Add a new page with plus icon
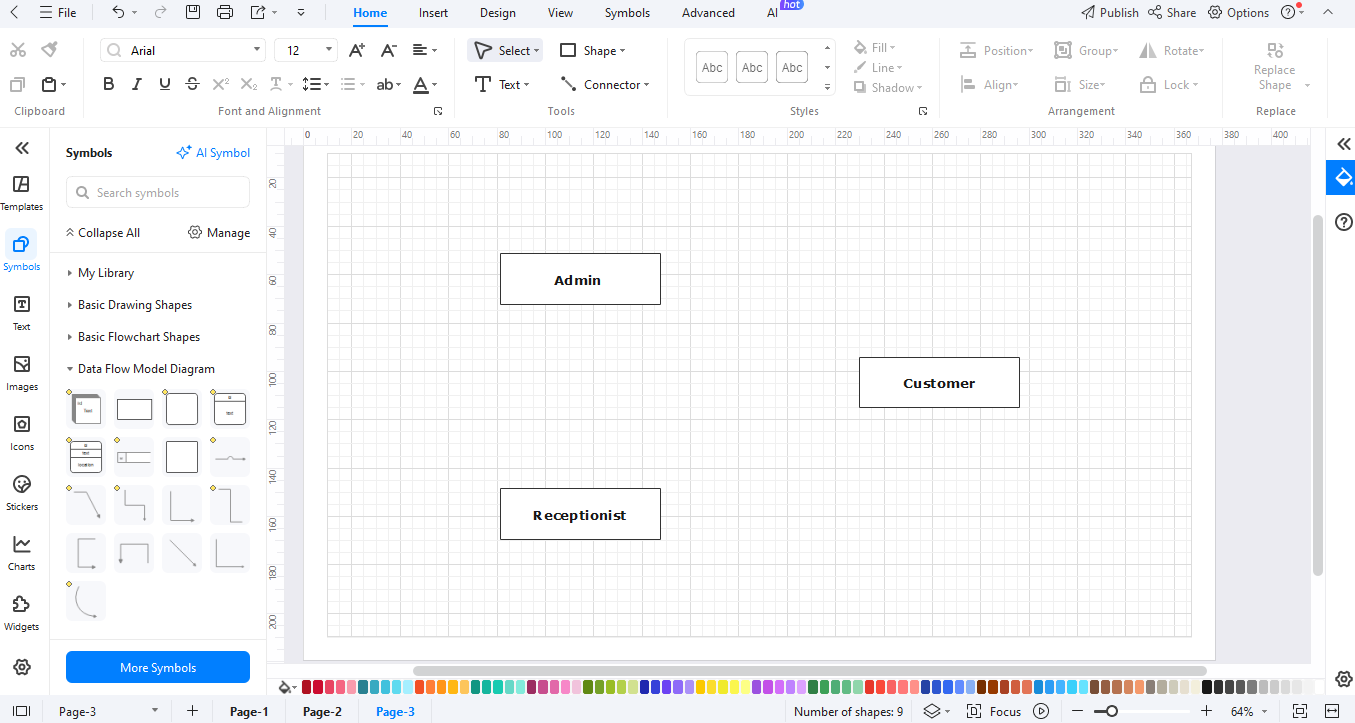The height and width of the screenshot is (723, 1355). click(192, 711)
